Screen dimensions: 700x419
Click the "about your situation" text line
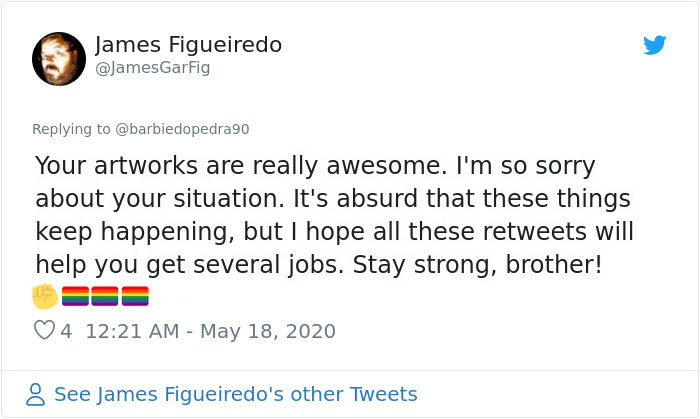[x=333, y=199]
